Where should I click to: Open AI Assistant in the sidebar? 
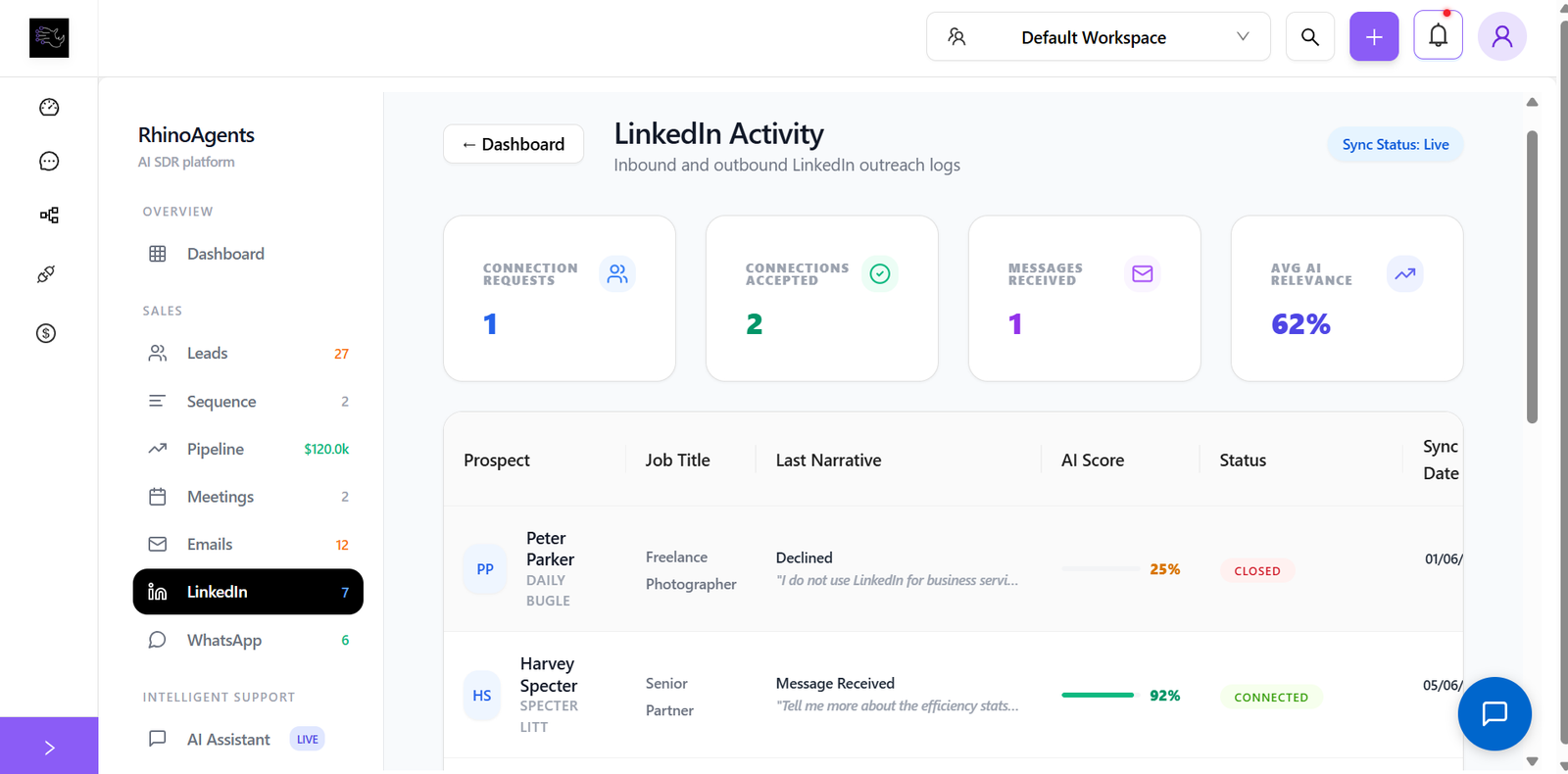click(248, 740)
